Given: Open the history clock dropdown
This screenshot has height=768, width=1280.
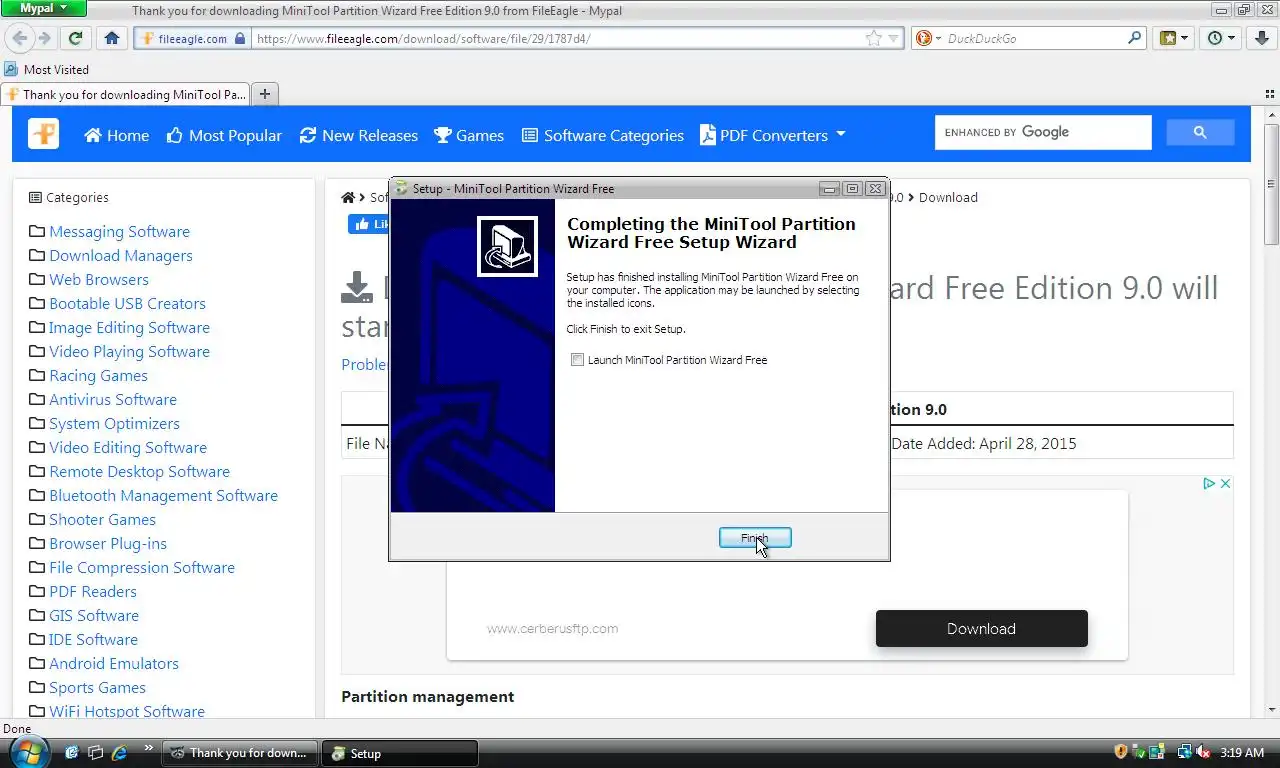Looking at the screenshot, I should (1222, 38).
